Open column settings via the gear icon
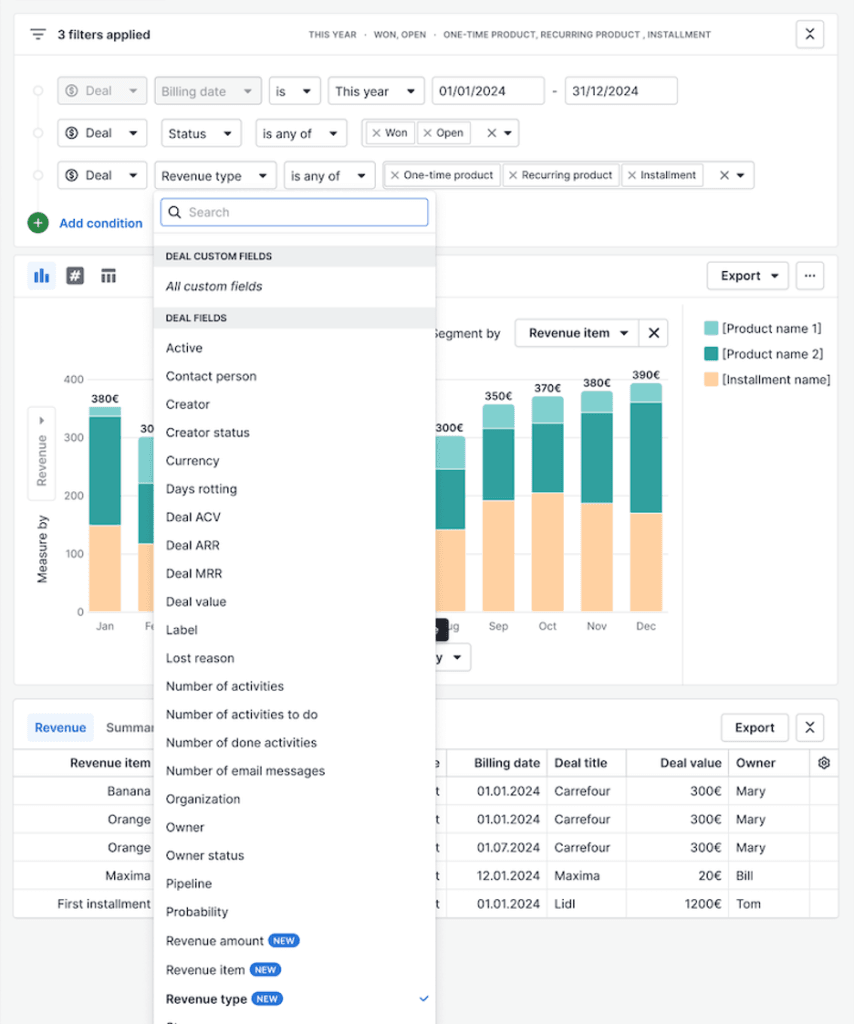The image size is (854, 1024). point(823,763)
